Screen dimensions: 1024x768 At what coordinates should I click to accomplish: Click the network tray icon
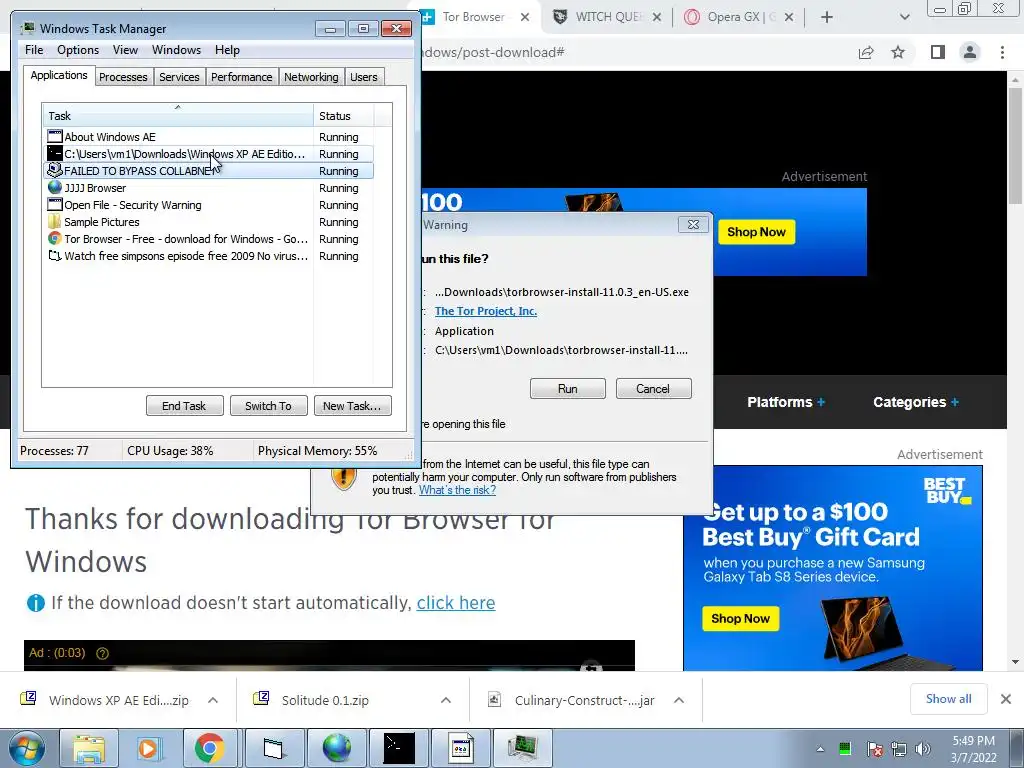pyautogui.click(x=899, y=749)
